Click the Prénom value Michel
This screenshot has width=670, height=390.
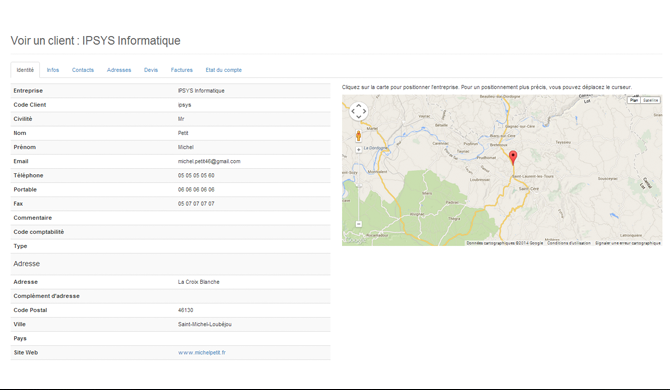coord(186,147)
